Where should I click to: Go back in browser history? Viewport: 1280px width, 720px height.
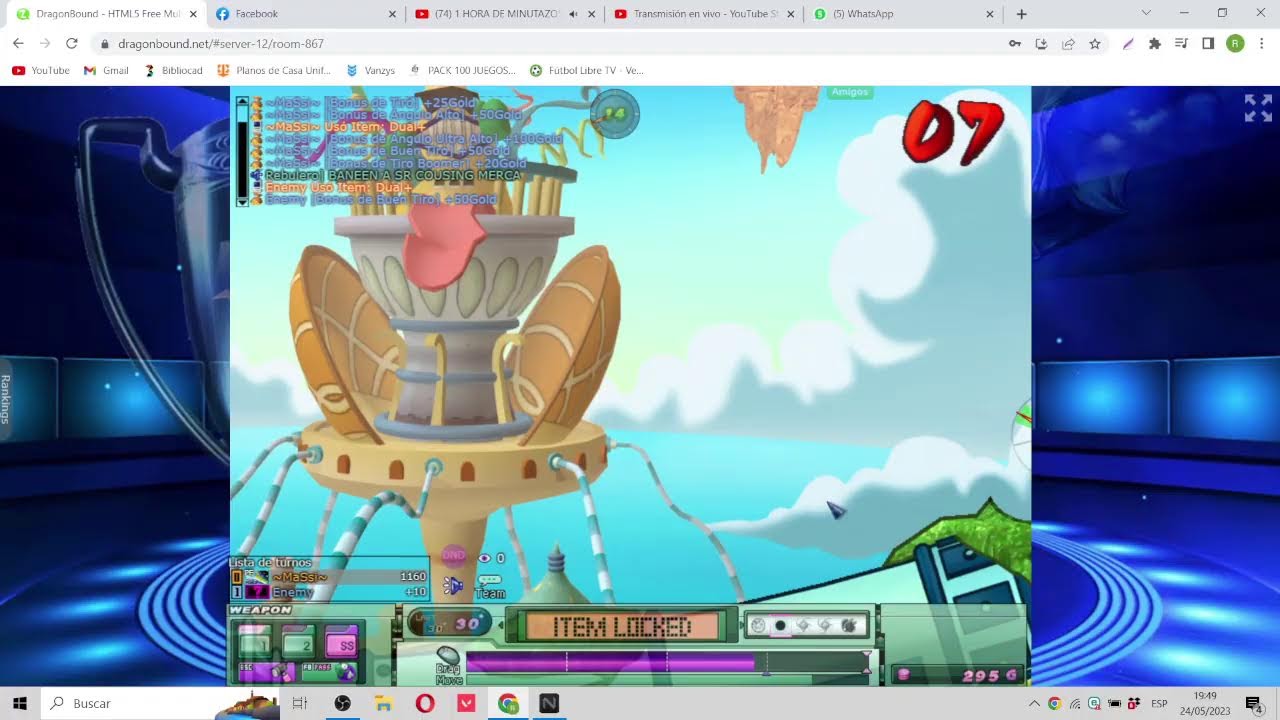click(x=18, y=44)
